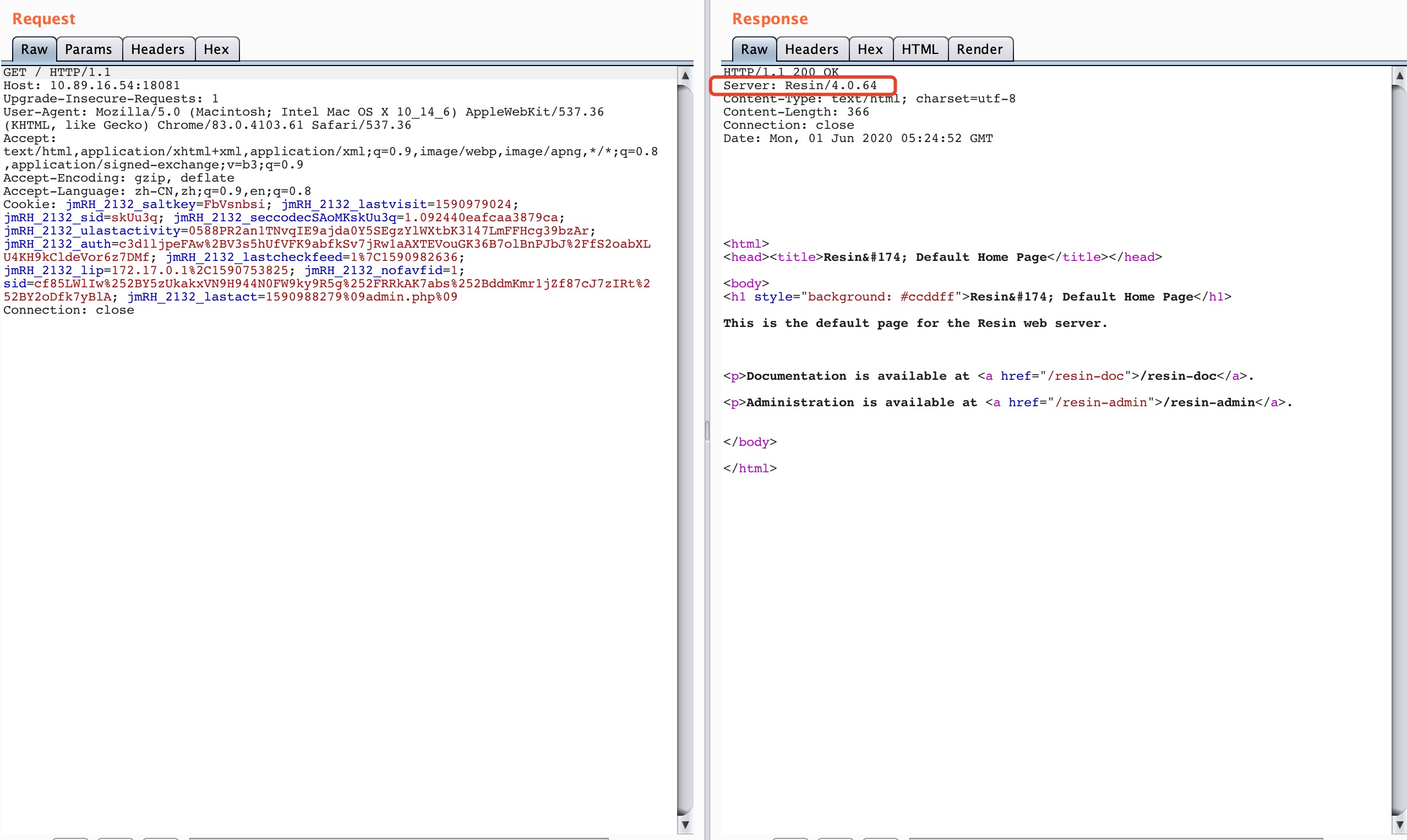This screenshot has width=1407, height=840.
Task: Select the Request Raw tab
Action: click(34, 49)
